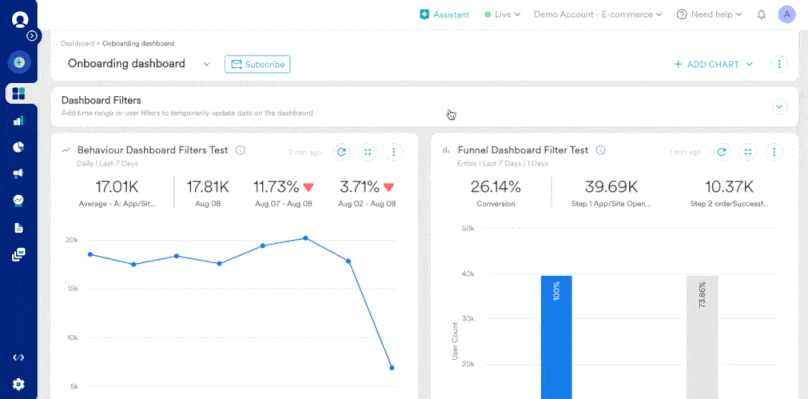
Task: Click the line chart icon beside Behaviour title
Action: tap(65, 151)
